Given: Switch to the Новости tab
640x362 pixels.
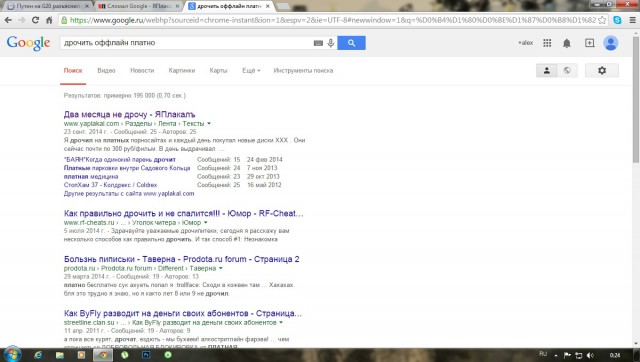Looking at the screenshot, I should [142, 71].
